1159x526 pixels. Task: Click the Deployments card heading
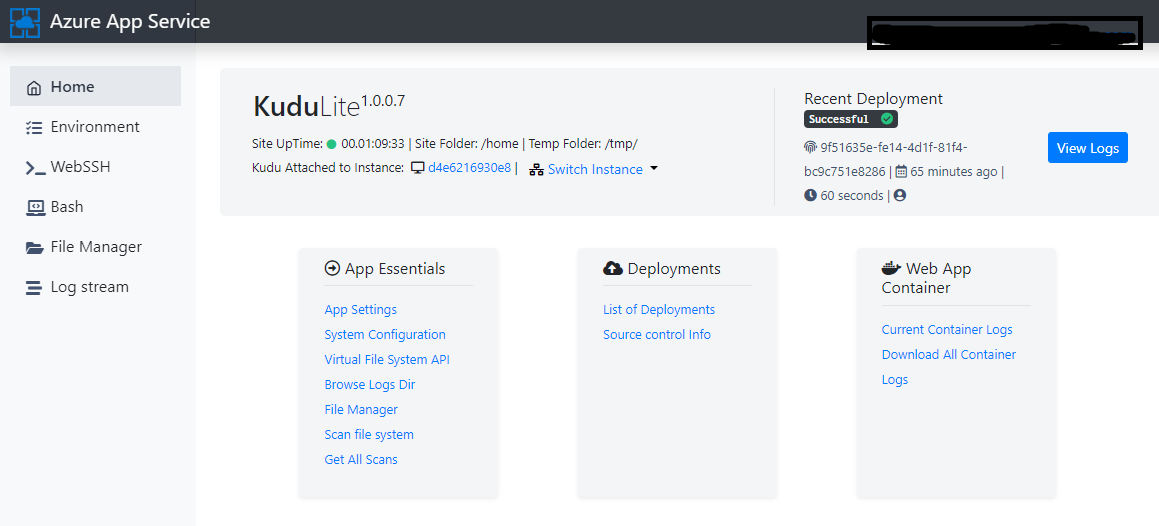(674, 268)
